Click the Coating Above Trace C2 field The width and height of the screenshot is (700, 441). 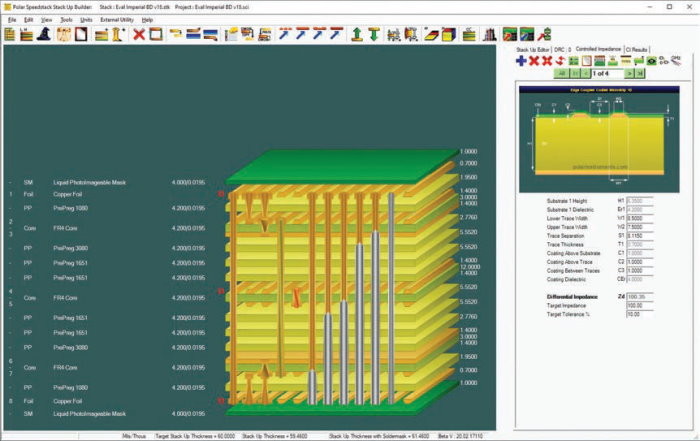click(640, 262)
